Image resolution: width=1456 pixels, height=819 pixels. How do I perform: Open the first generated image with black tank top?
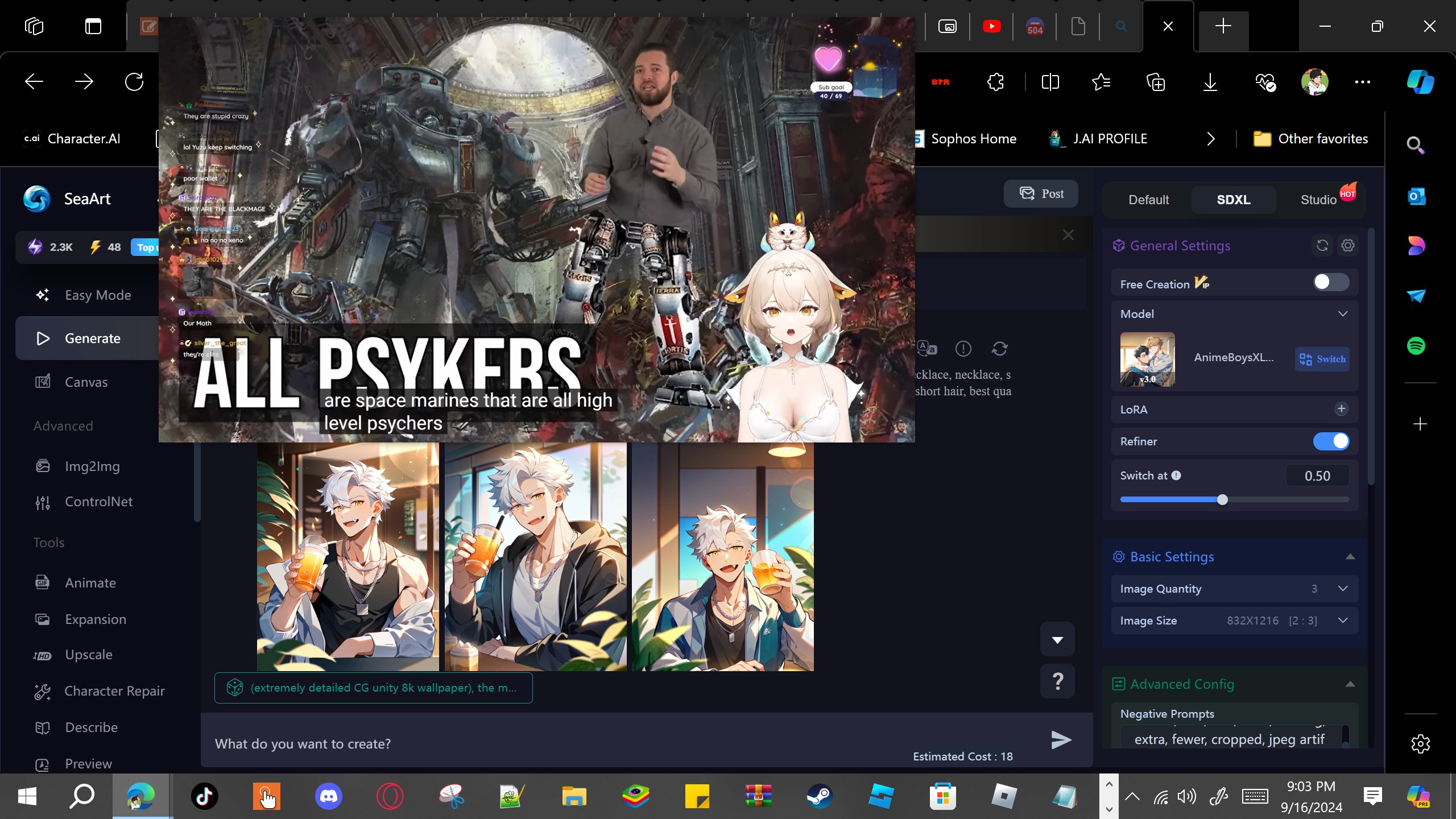pos(348,557)
